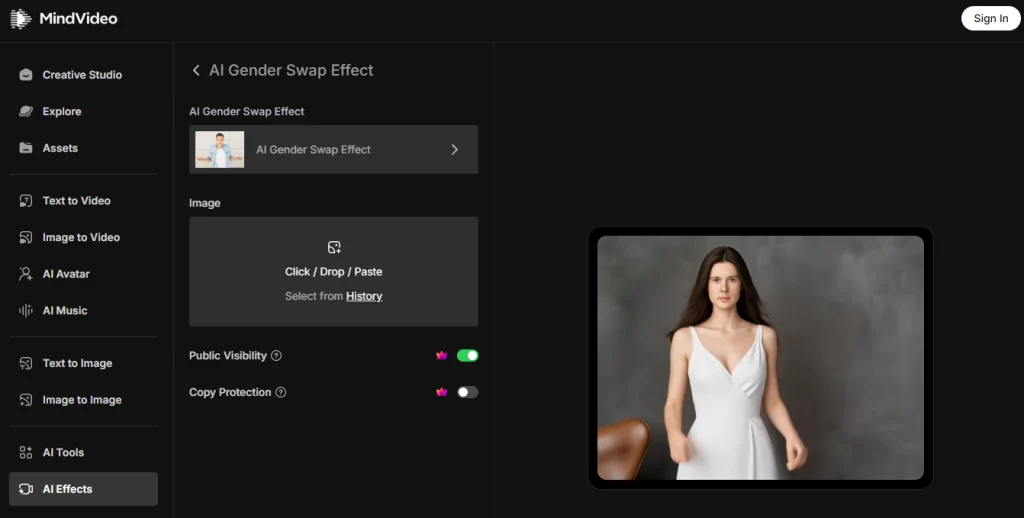Open Creative Studio from sidebar icon

[x=26, y=75]
